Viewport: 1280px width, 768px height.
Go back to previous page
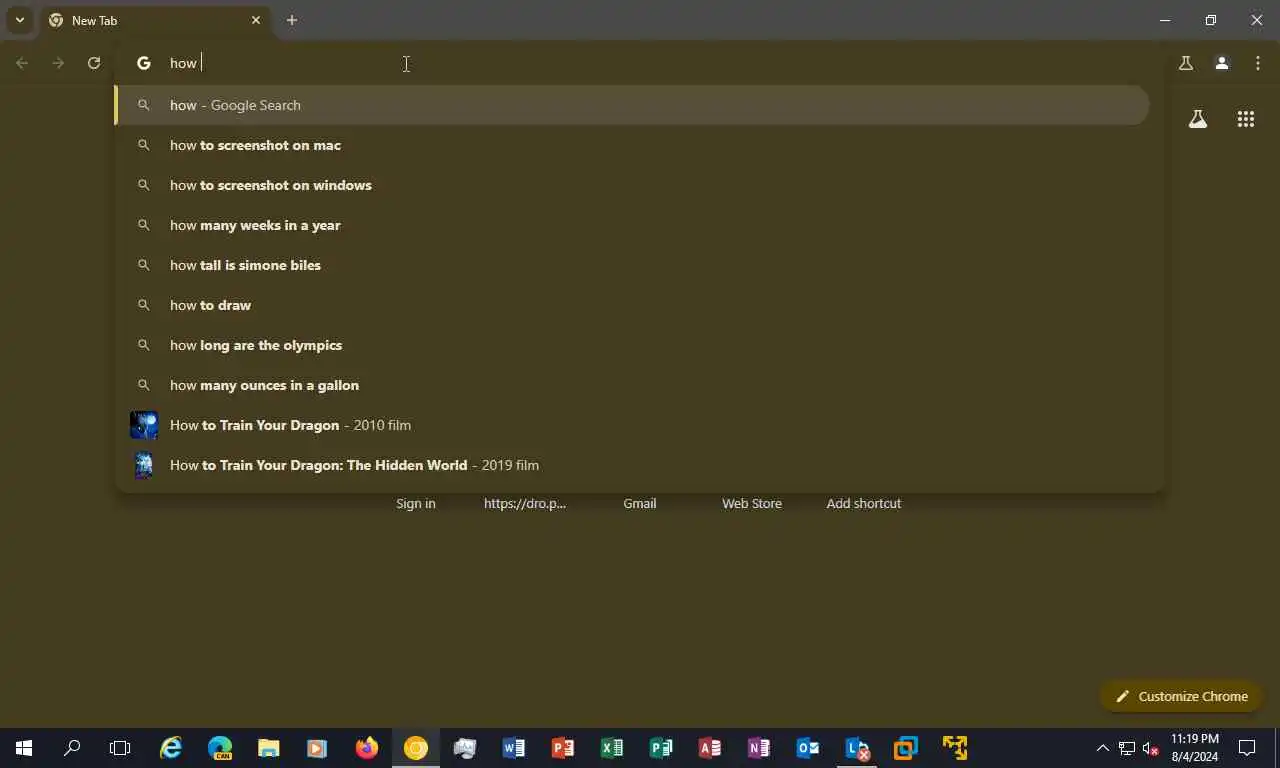(x=22, y=63)
